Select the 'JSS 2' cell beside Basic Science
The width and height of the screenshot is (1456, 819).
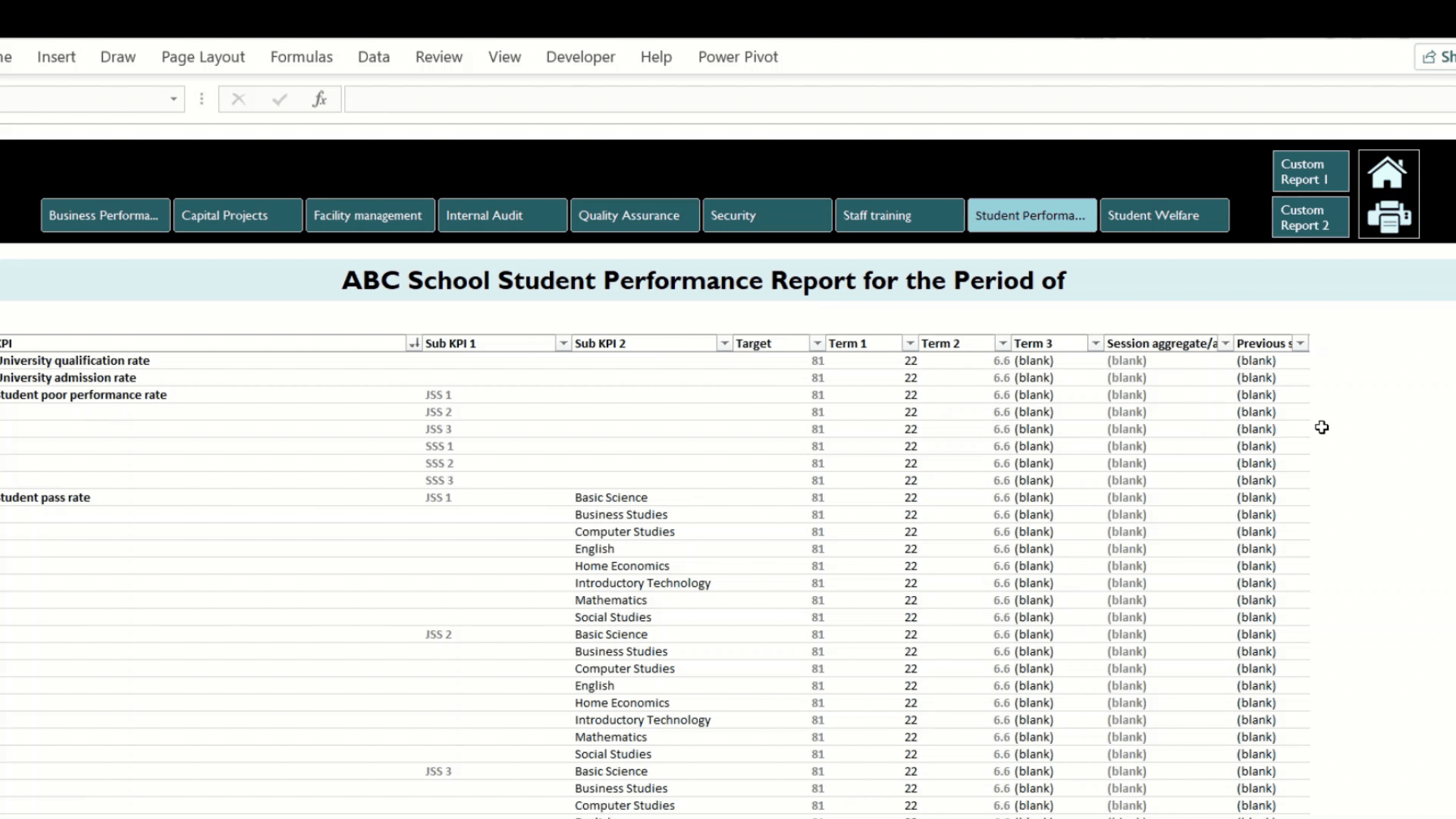[x=438, y=635]
